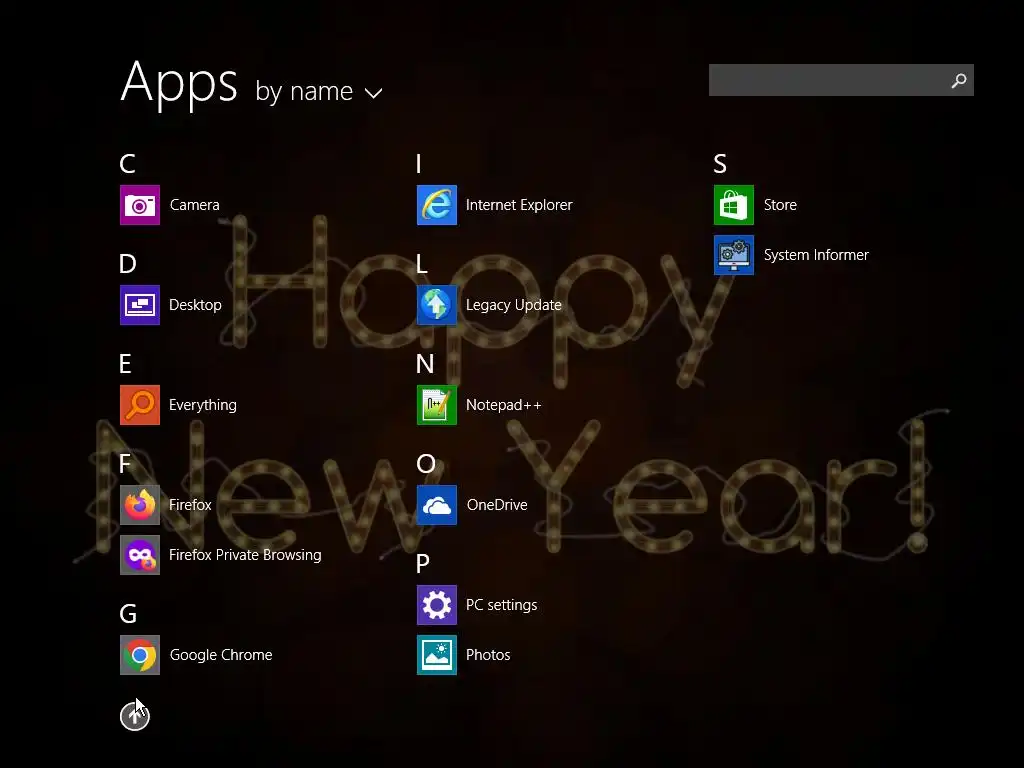The image size is (1024, 768).
Task: Launch the Firefox icon
Action: click(140, 504)
